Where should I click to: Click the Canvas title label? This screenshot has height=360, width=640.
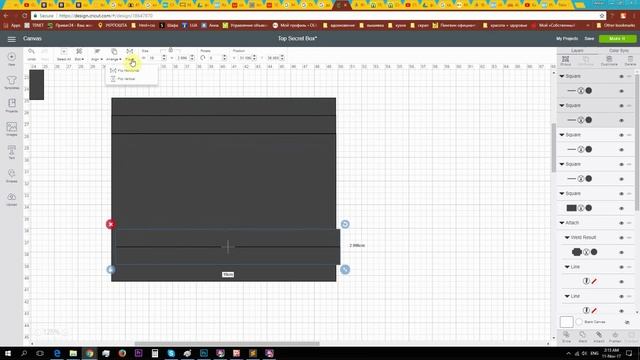(x=32, y=38)
